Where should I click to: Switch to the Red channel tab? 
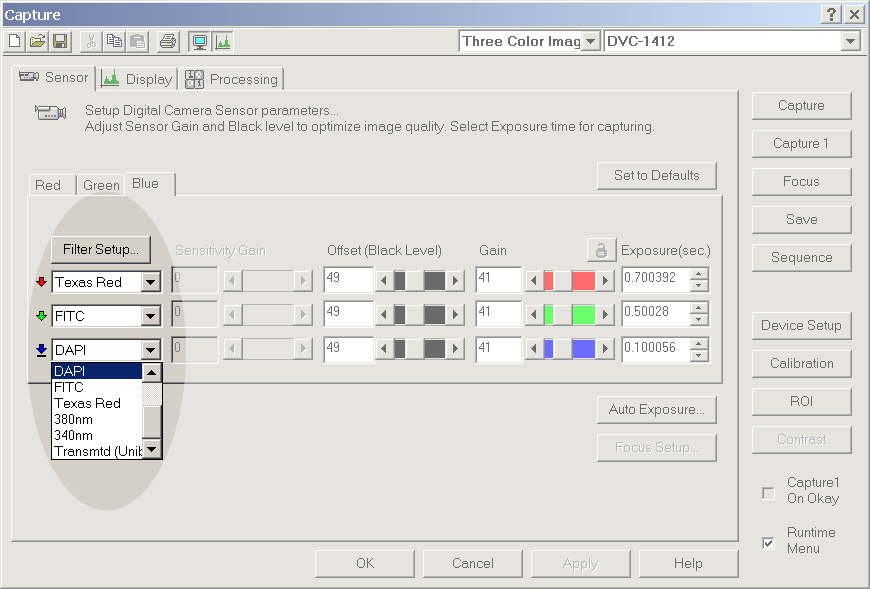[x=48, y=185]
